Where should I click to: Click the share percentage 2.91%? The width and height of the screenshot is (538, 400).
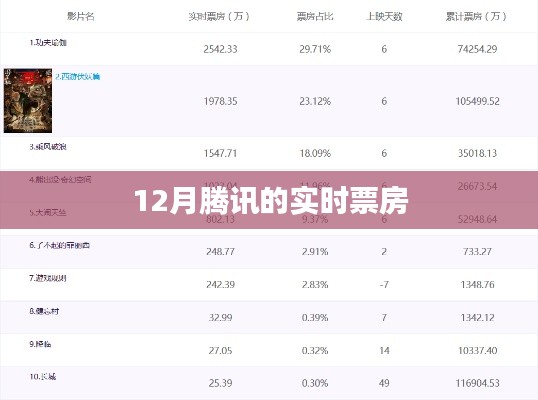pos(315,251)
